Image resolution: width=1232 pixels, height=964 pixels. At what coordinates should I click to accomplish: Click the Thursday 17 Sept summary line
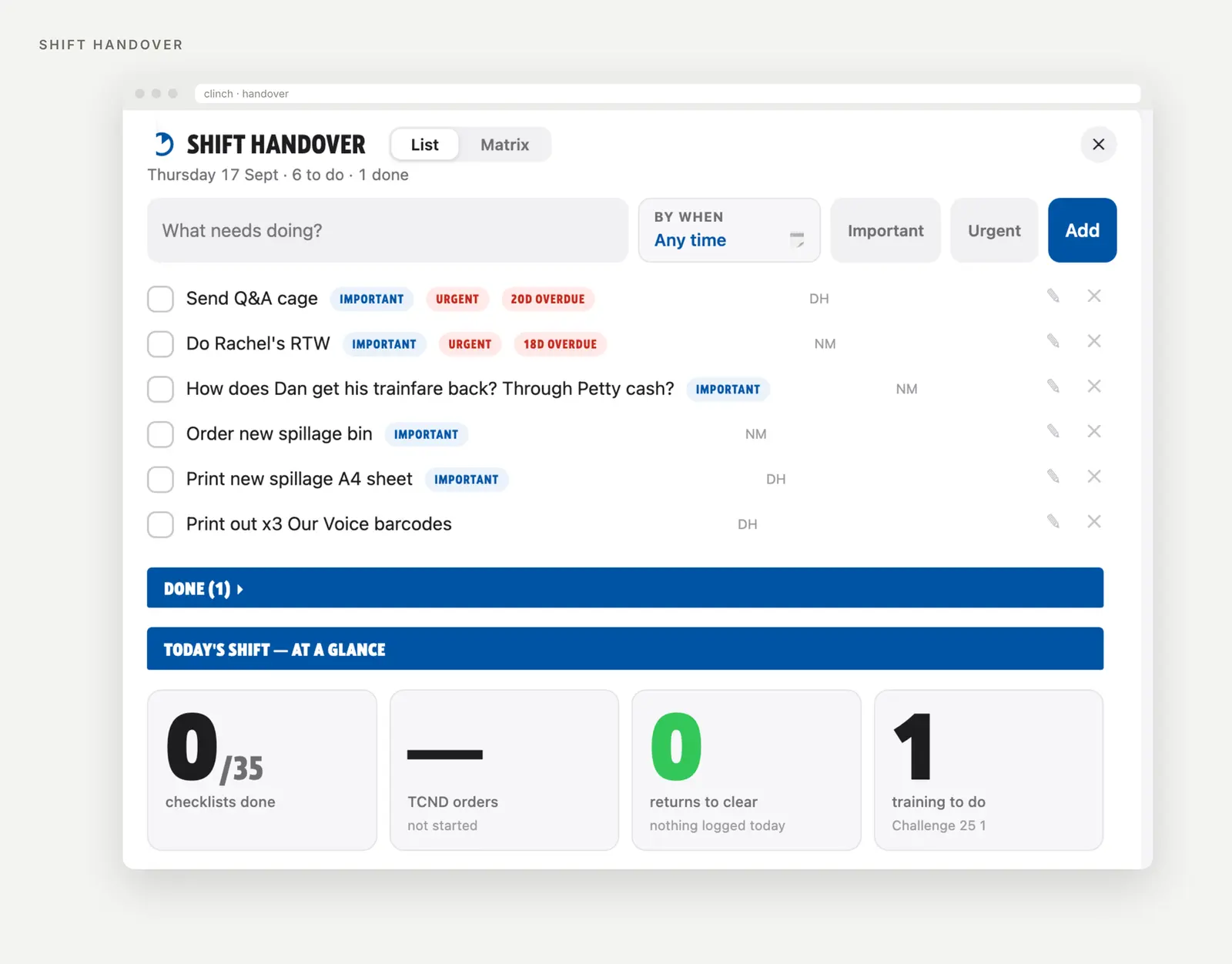278,175
